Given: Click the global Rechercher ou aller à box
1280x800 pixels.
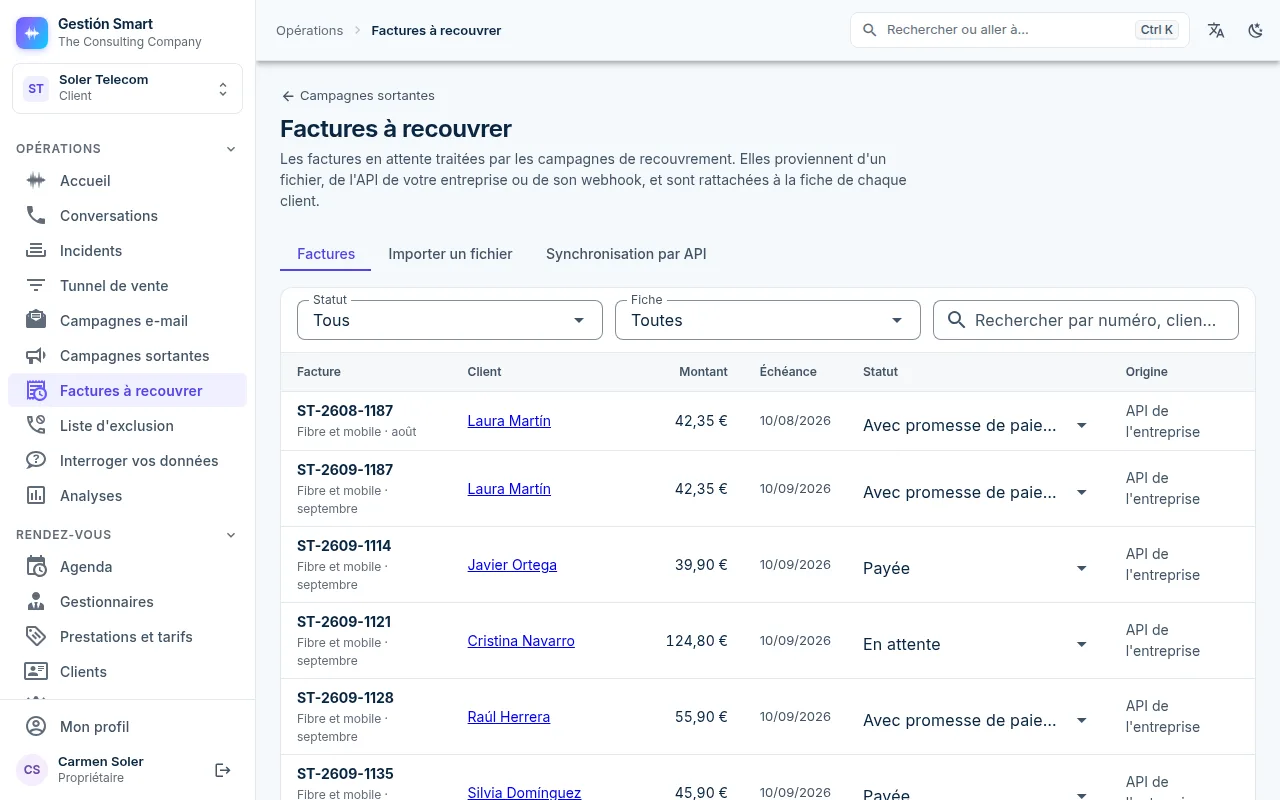Looking at the screenshot, I should coord(1020,30).
